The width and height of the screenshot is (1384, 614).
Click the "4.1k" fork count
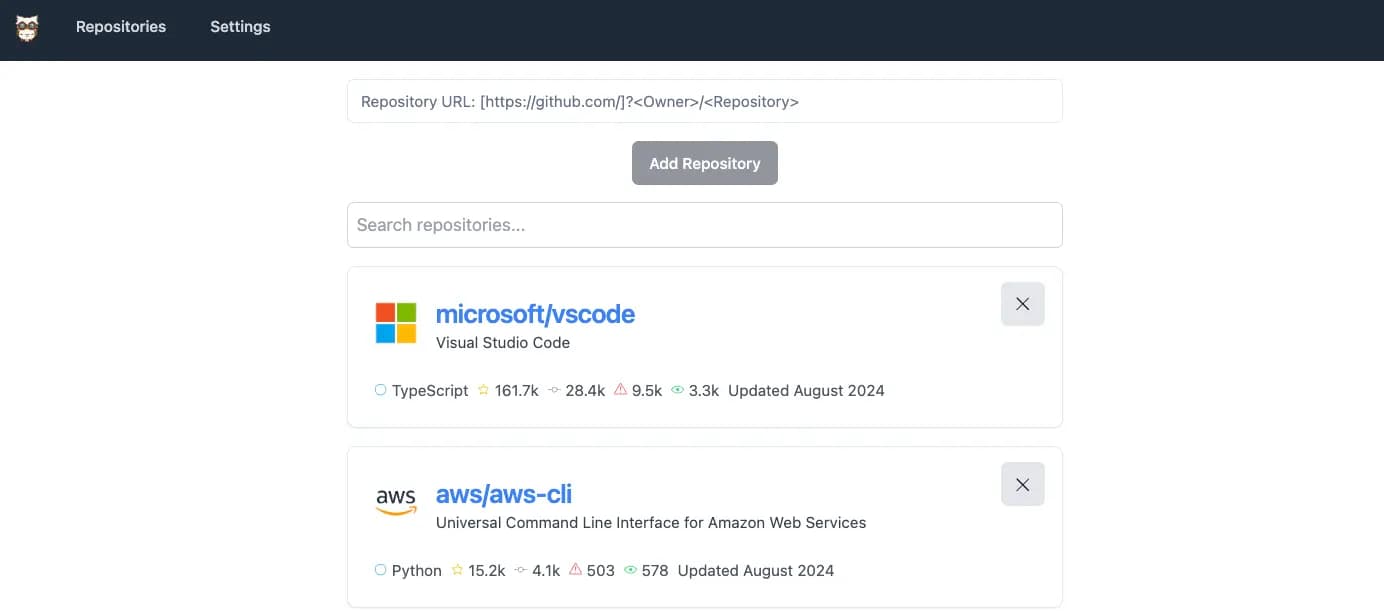546,570
